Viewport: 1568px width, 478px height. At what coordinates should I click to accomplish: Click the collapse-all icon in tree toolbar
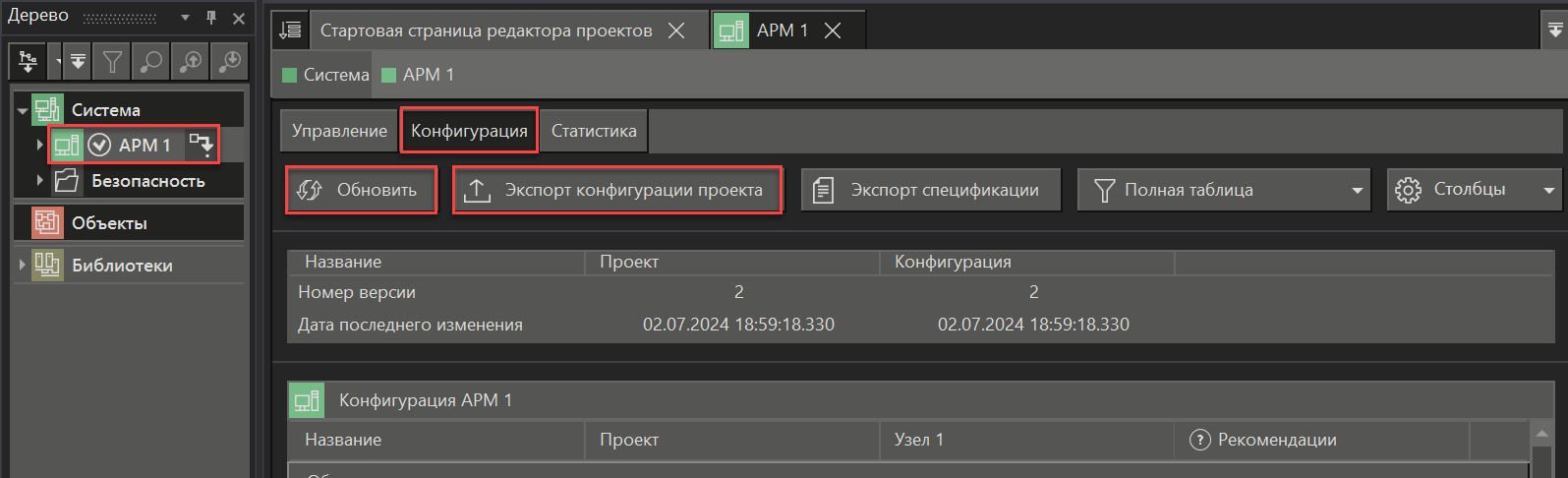(78, 63)
